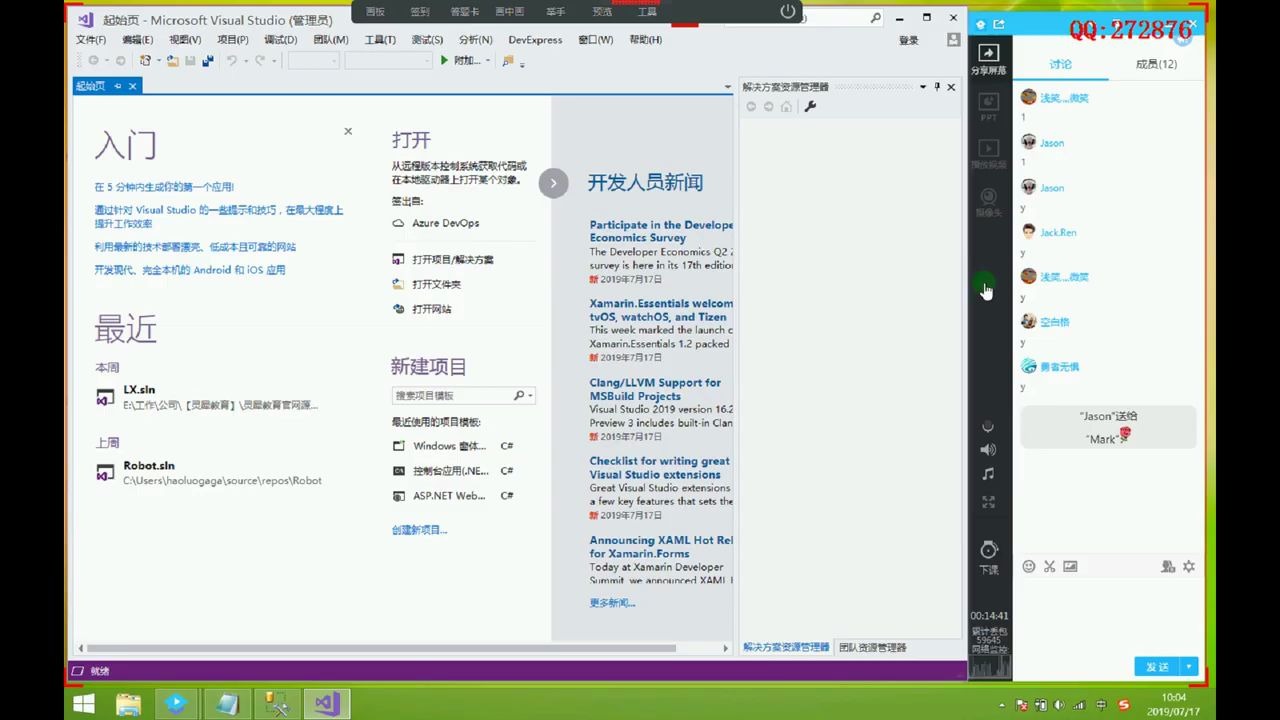Open the 视图(V) menu
The width and height of the screenshot is (1280, 720).
[x=185, y=40]
